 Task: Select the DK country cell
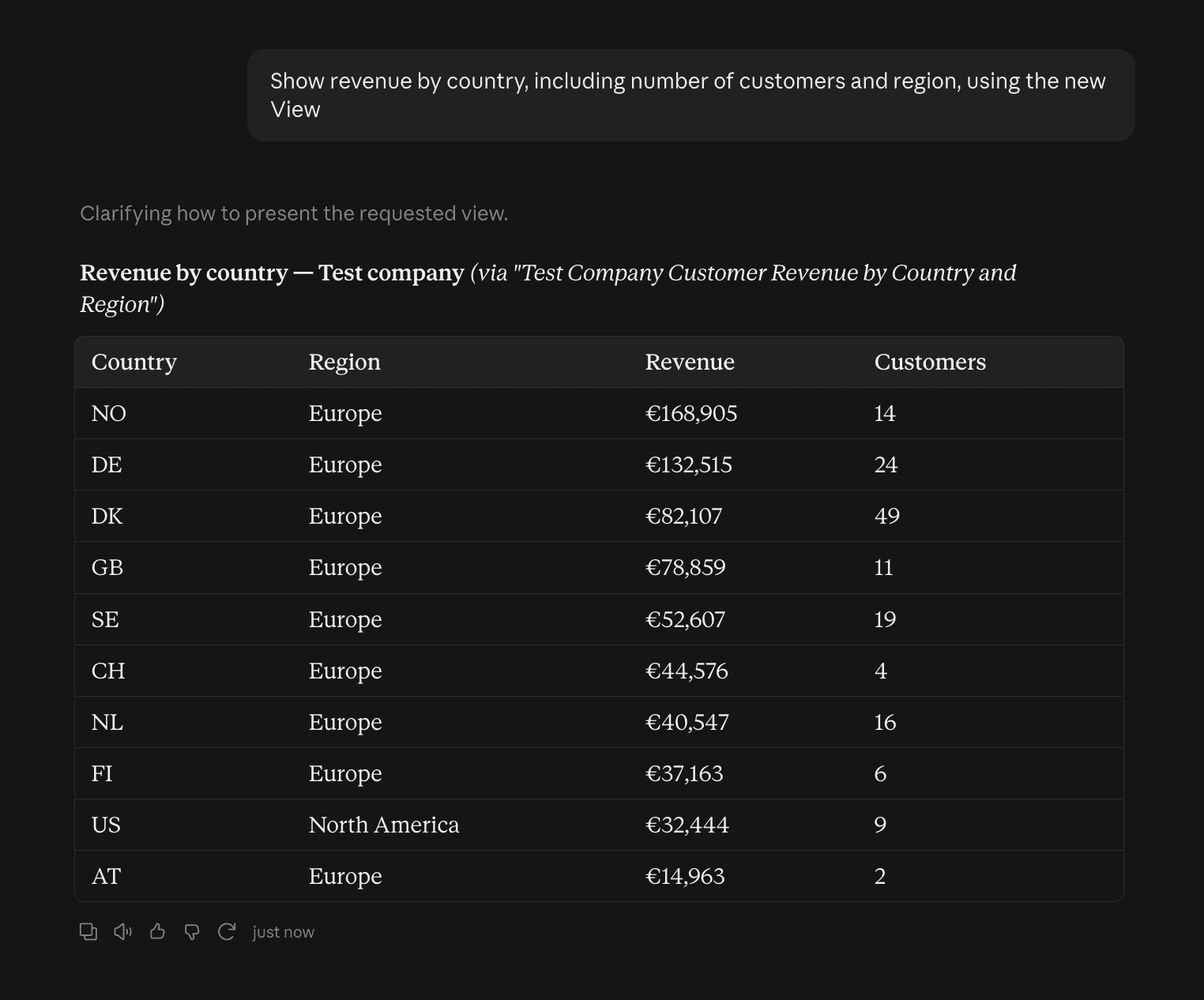click(107, 516)
